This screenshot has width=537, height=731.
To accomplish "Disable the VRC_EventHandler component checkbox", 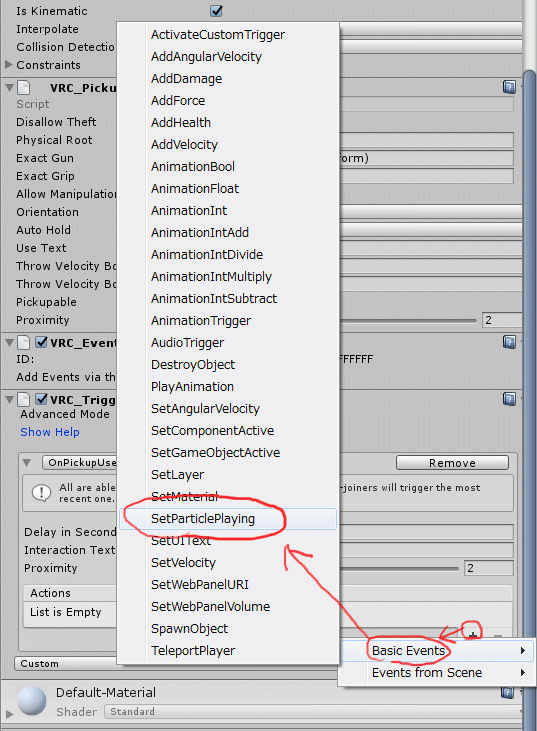I will [x=41, y=343].
